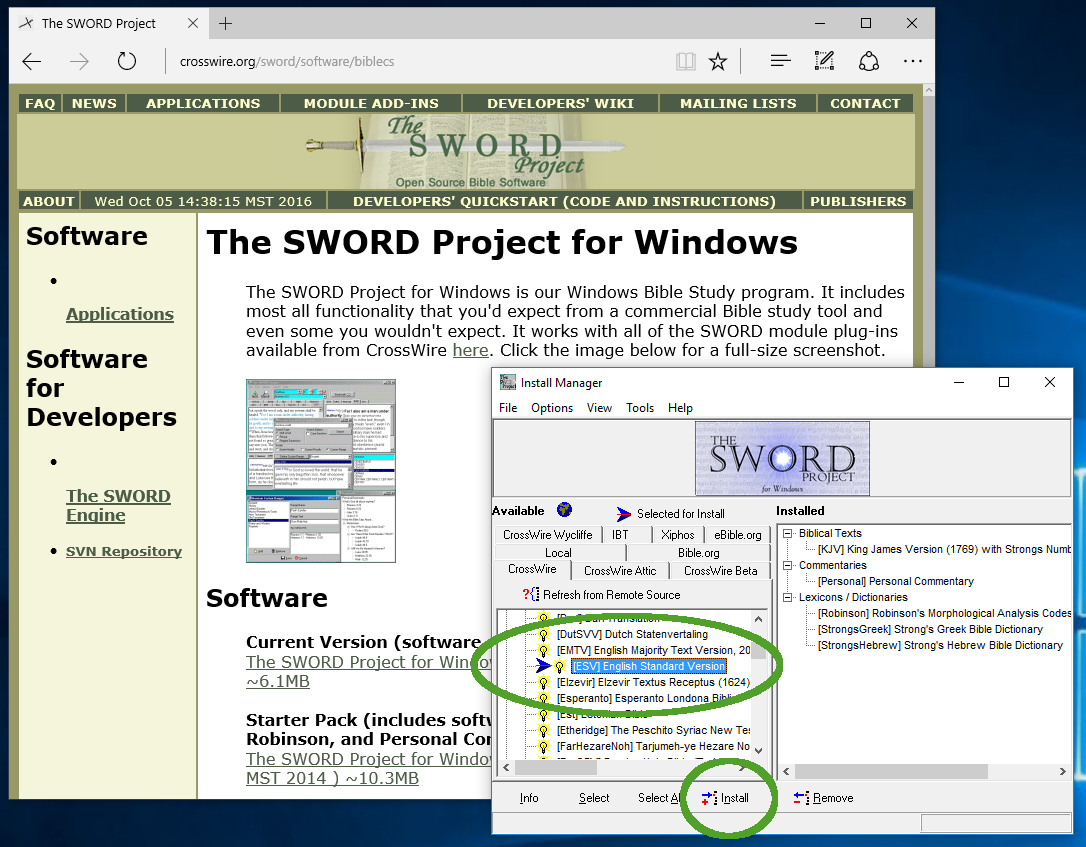Click the browser refresh icon
The height and width of the screenshot is (847, 1086).
point(126,62)
